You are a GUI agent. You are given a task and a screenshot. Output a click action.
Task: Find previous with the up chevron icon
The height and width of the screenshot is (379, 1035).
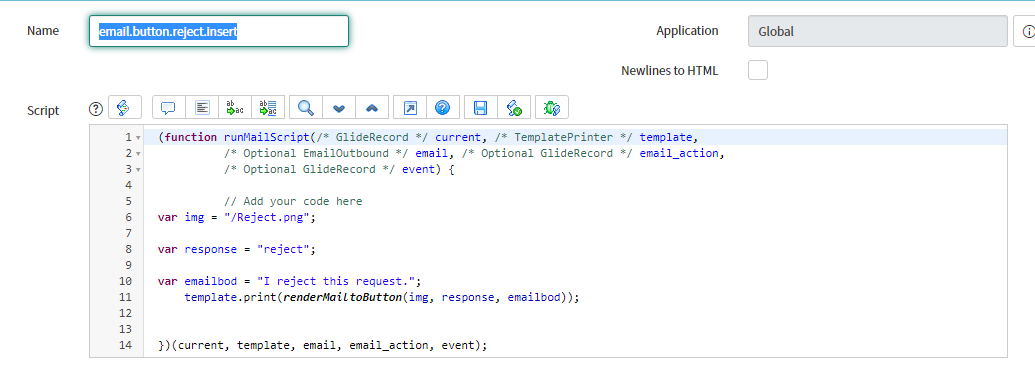372,108
